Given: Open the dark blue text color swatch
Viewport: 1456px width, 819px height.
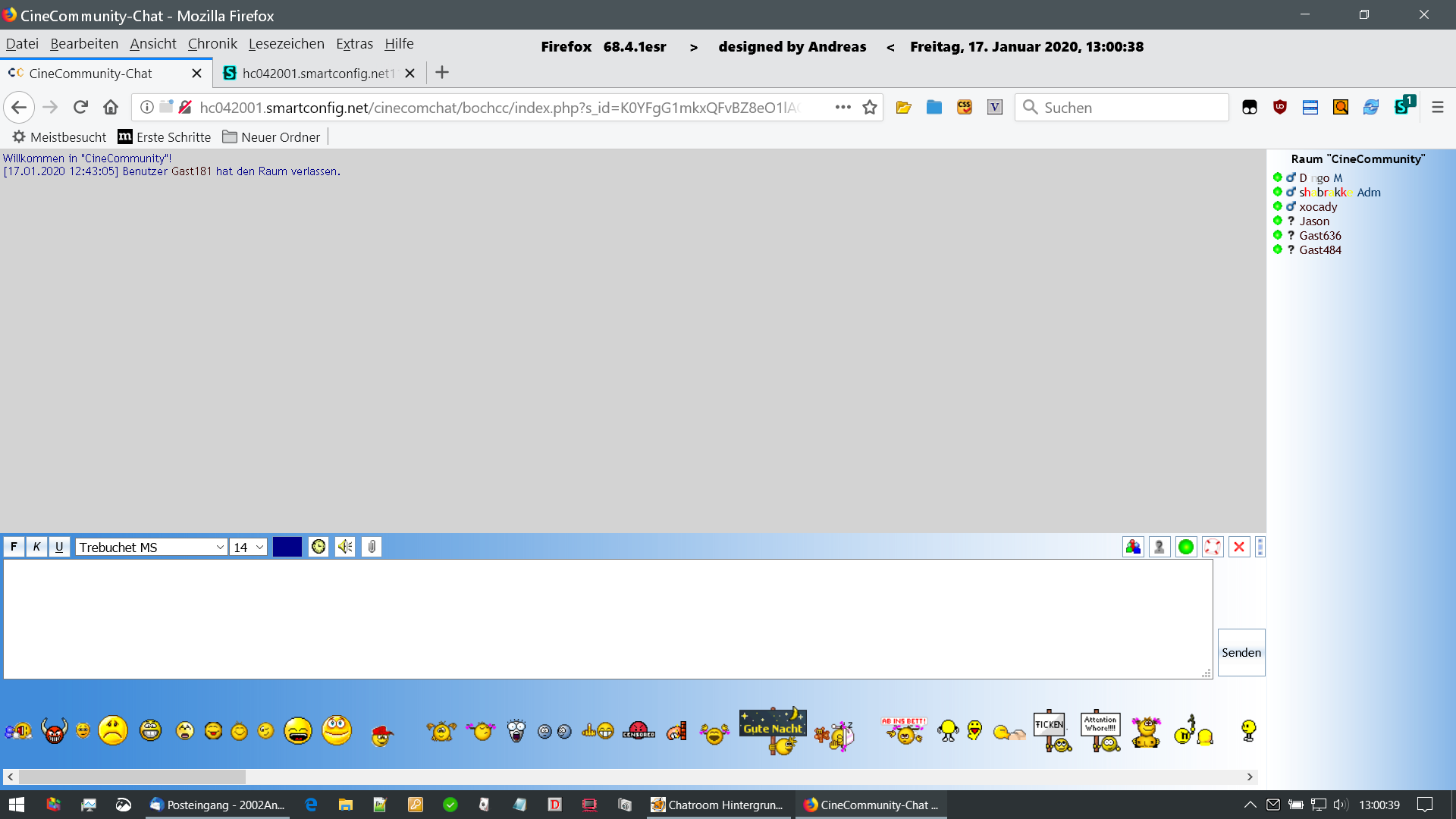Looking at the screenshot, I should [287, 547].
